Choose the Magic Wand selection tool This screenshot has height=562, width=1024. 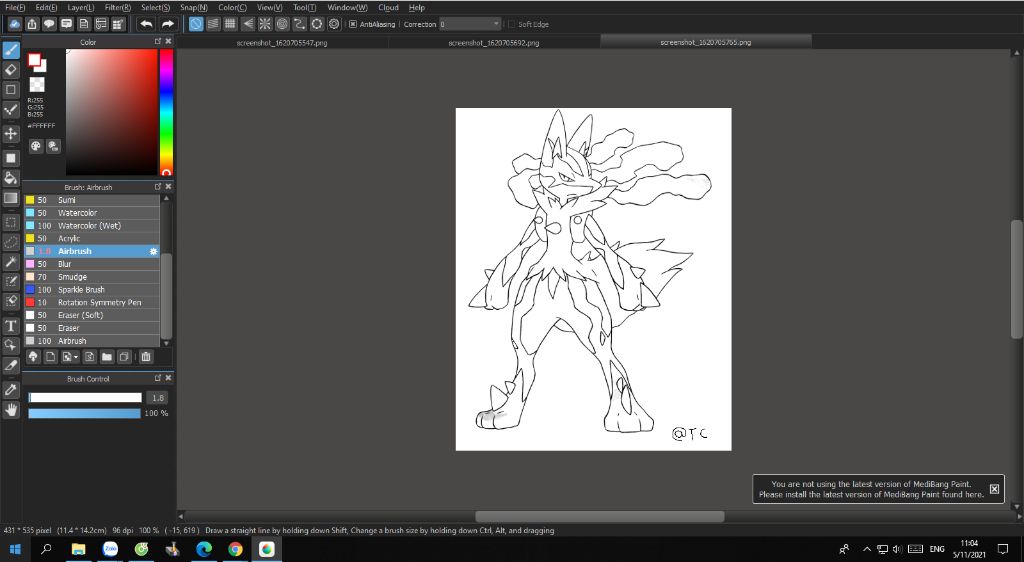click(x=11, y=262)
